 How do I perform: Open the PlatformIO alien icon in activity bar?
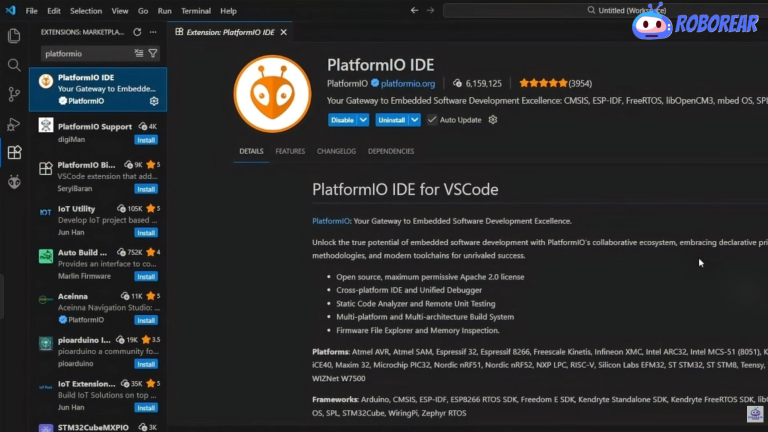click(14, 182)
